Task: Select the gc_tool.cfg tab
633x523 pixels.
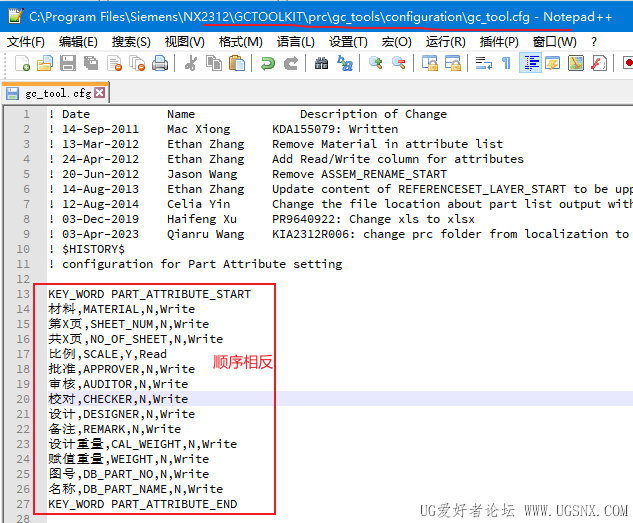Action: (55, 93)
